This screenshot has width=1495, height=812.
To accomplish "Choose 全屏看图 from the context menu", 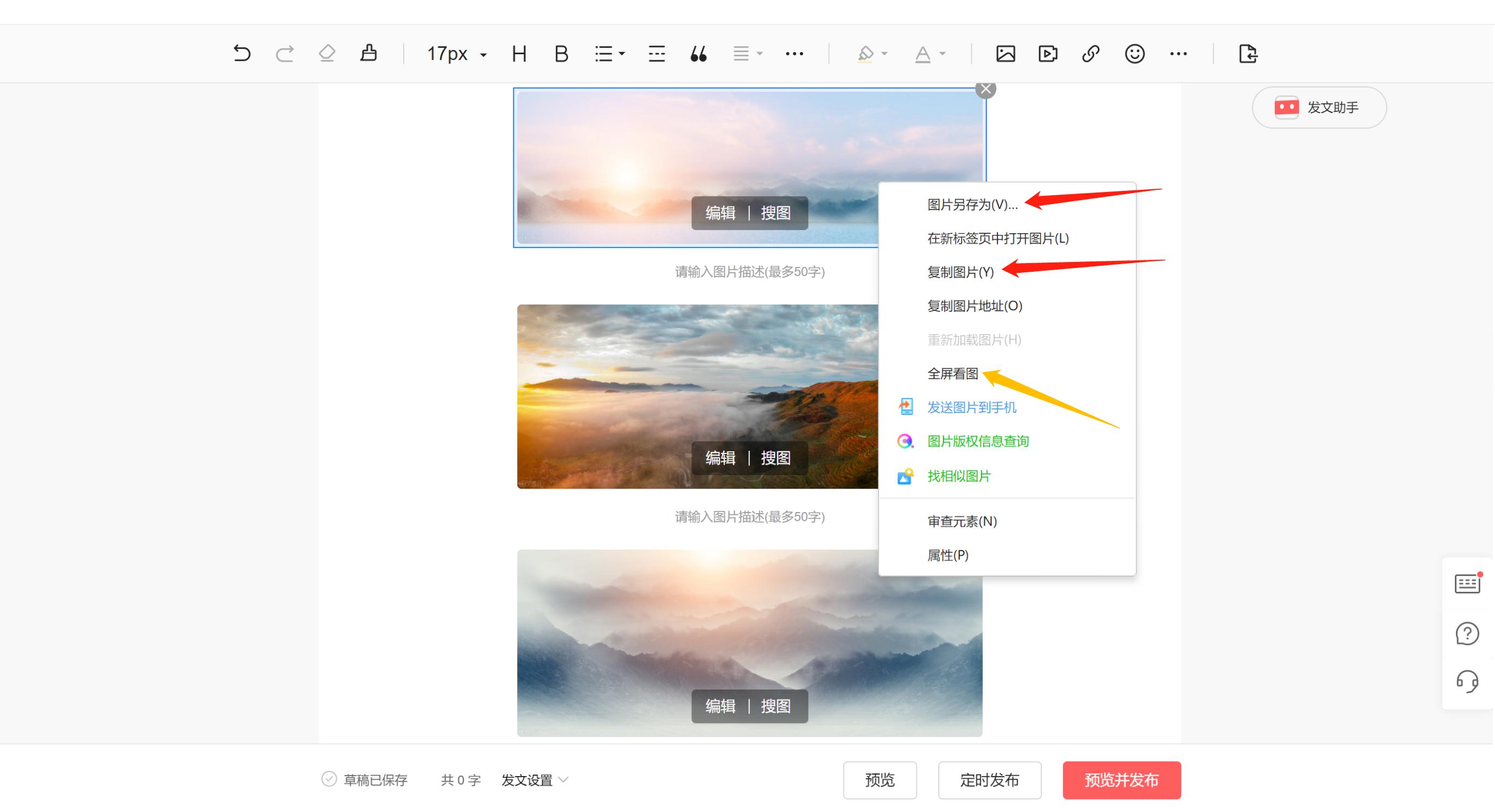I will (x=952, y=374).
